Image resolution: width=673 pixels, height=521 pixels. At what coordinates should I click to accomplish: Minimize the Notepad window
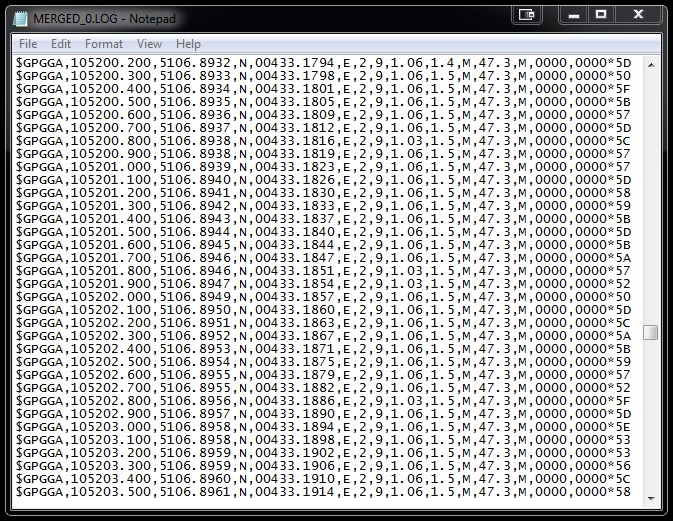point(574,15)
